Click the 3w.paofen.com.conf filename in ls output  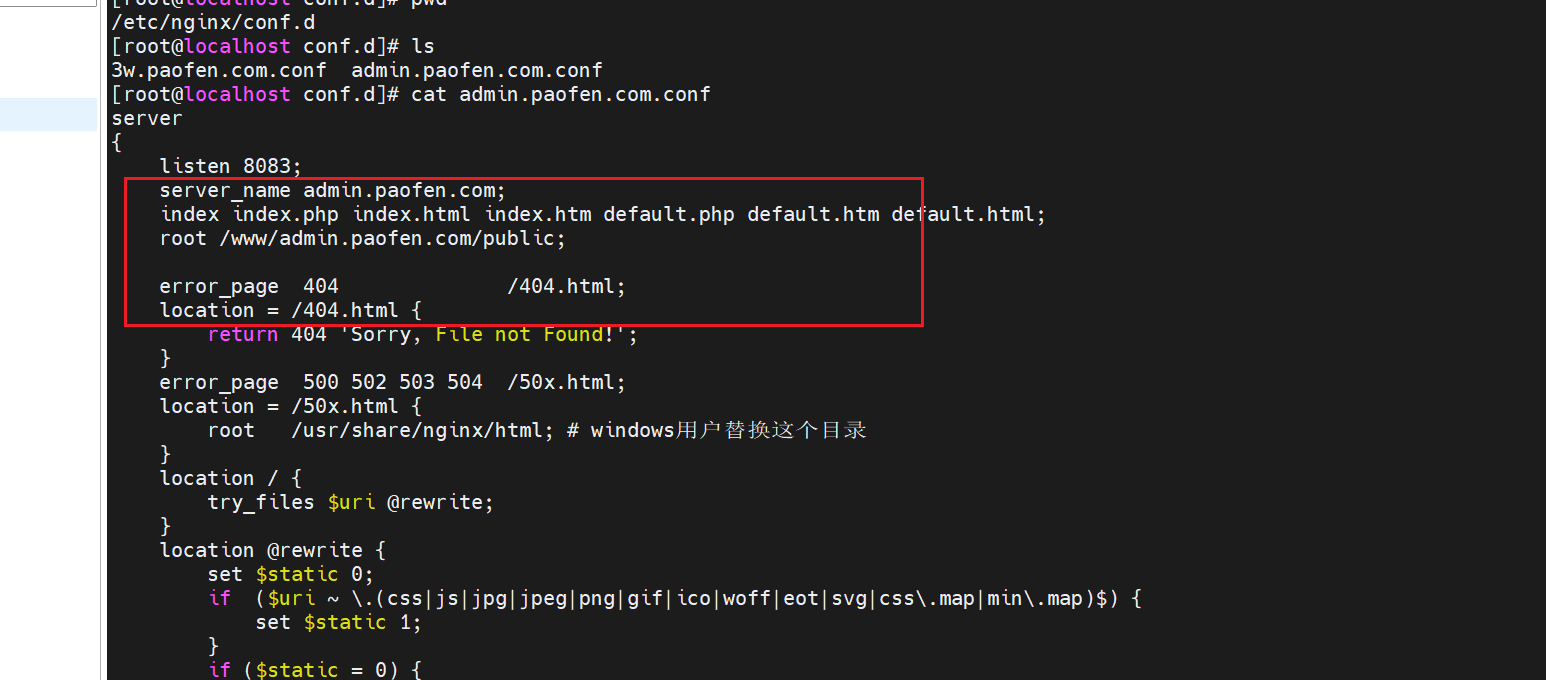tap(219, 70)
